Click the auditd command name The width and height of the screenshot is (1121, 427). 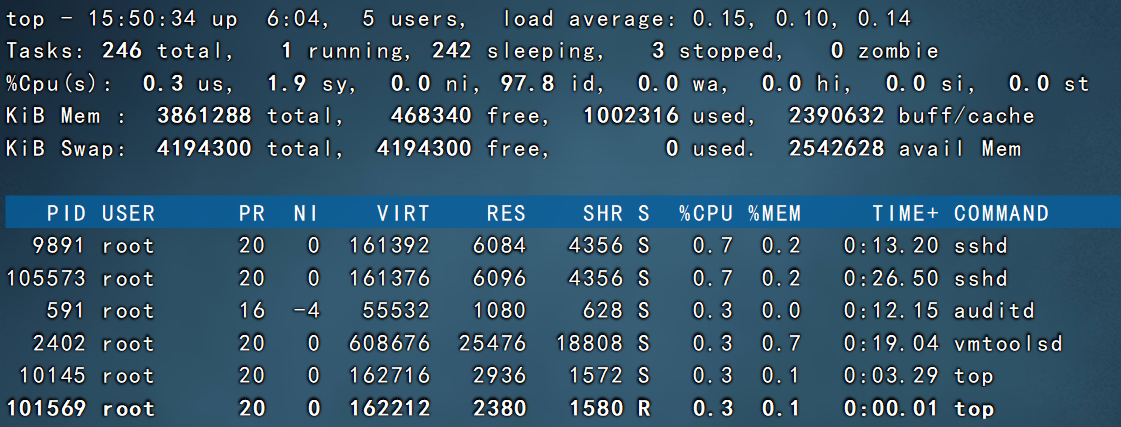pos(994,310)
